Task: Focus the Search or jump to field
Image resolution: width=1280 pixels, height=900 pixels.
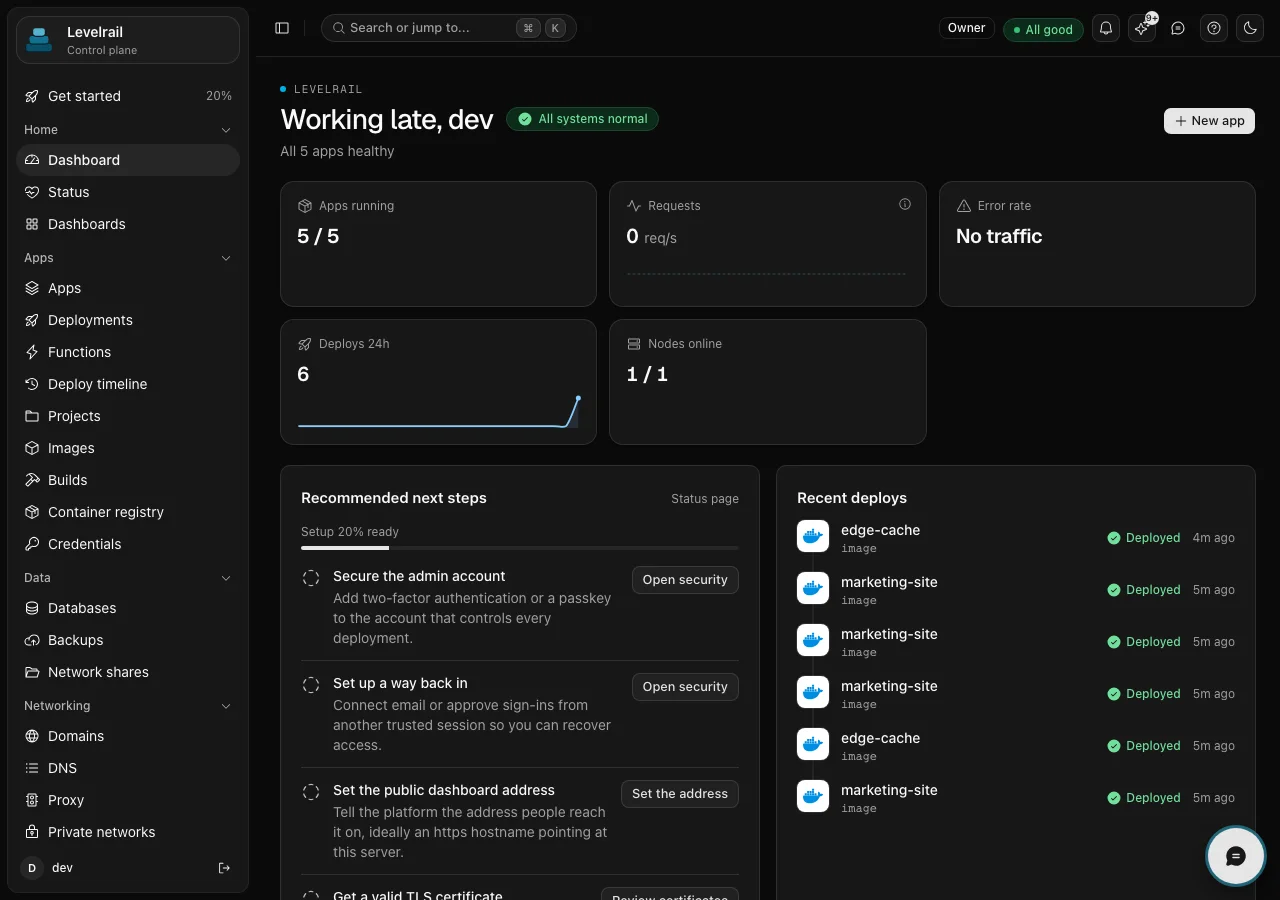Action: (449, 28)
